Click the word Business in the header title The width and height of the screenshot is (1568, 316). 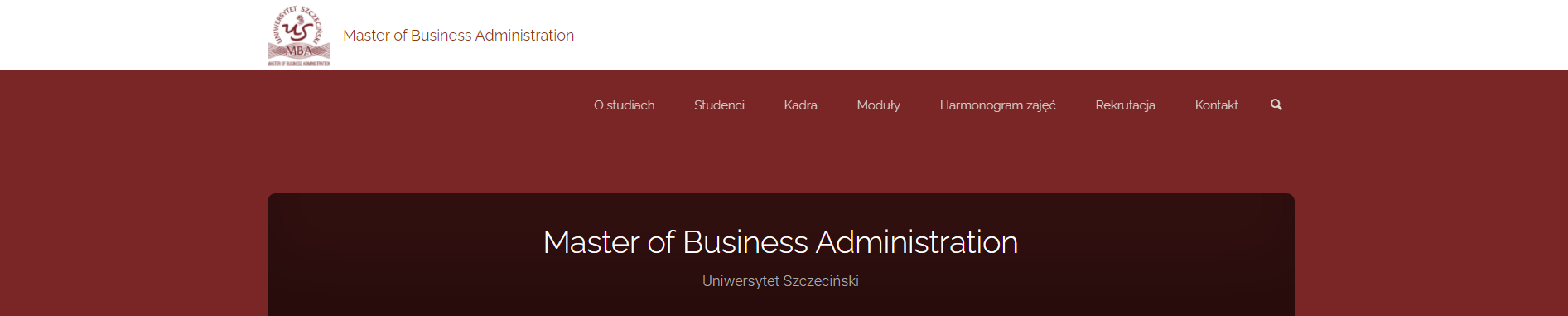tap(441, 36)
